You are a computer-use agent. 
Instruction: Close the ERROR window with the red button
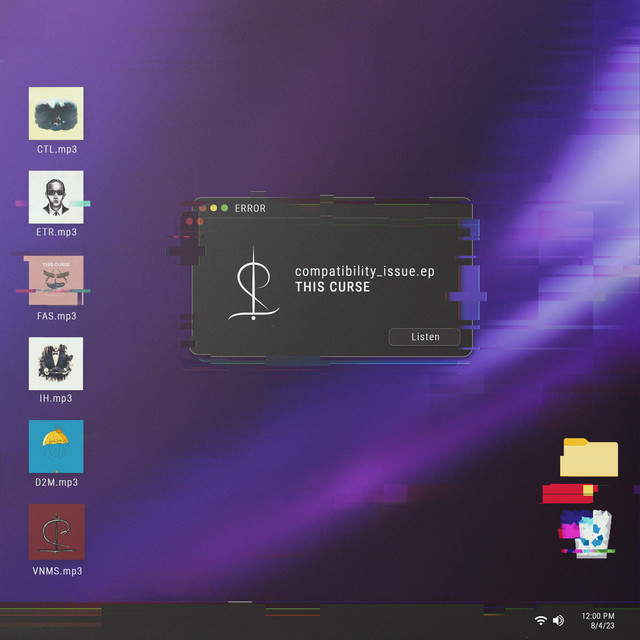tap(202, 208)
